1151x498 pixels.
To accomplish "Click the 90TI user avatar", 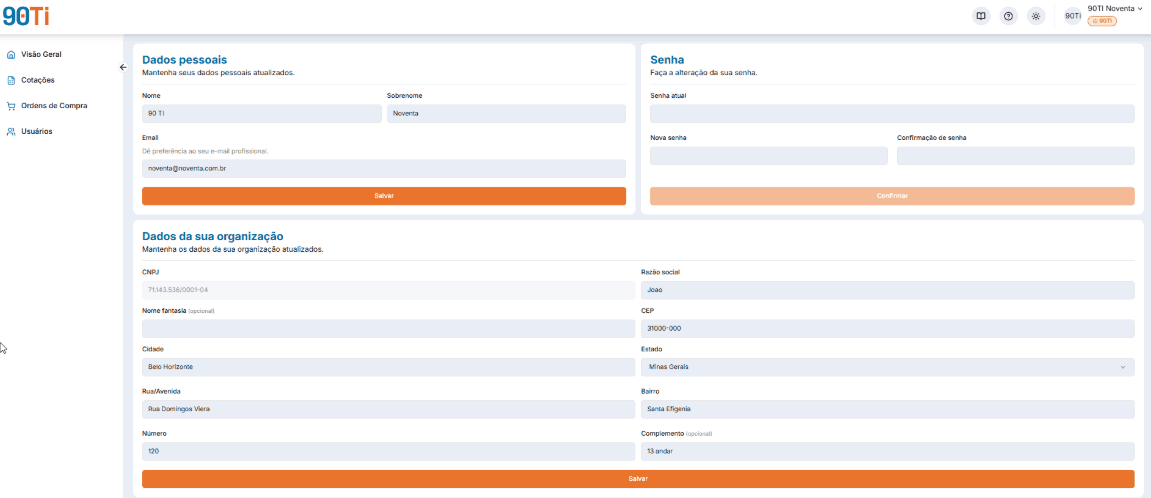I will [x=1072, y=16].
